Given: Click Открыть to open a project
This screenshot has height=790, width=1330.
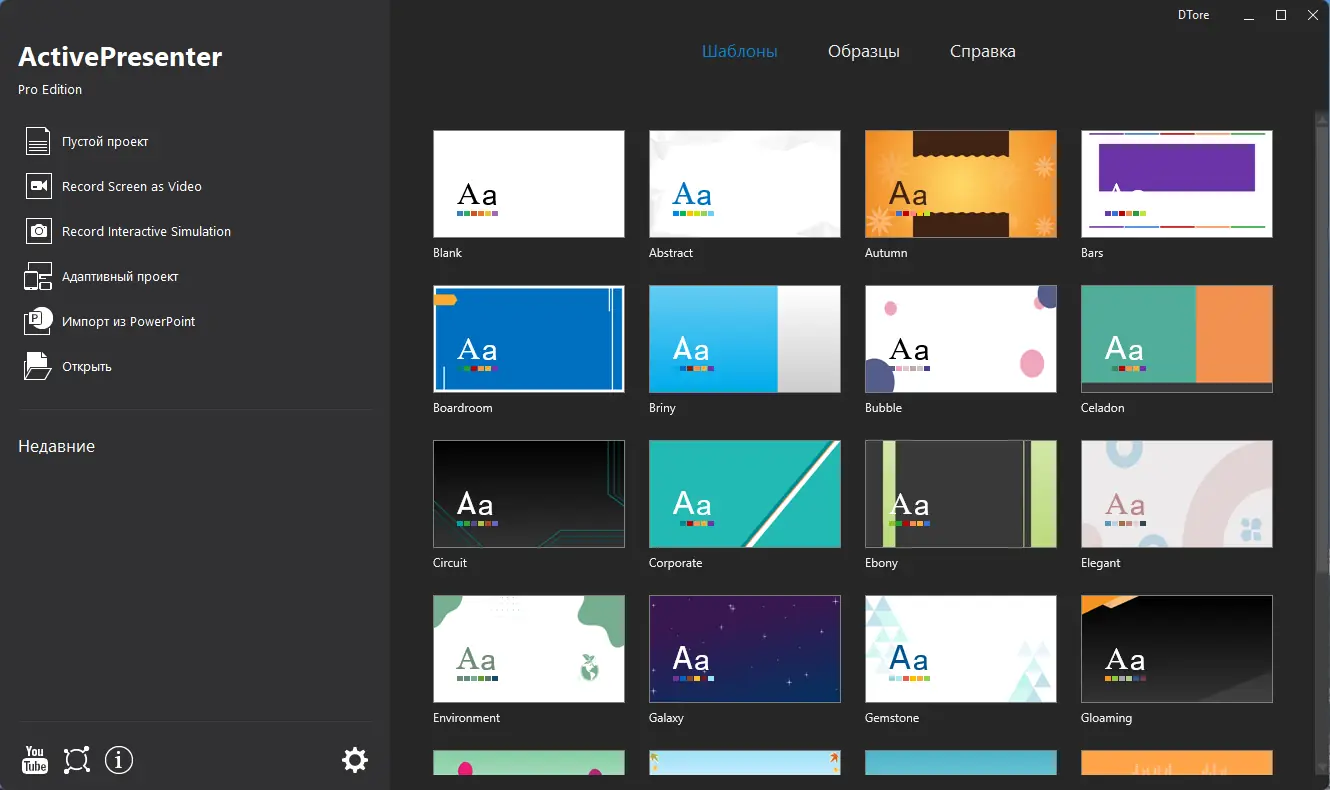Looking at the screenshot, I should click(87, 366).
